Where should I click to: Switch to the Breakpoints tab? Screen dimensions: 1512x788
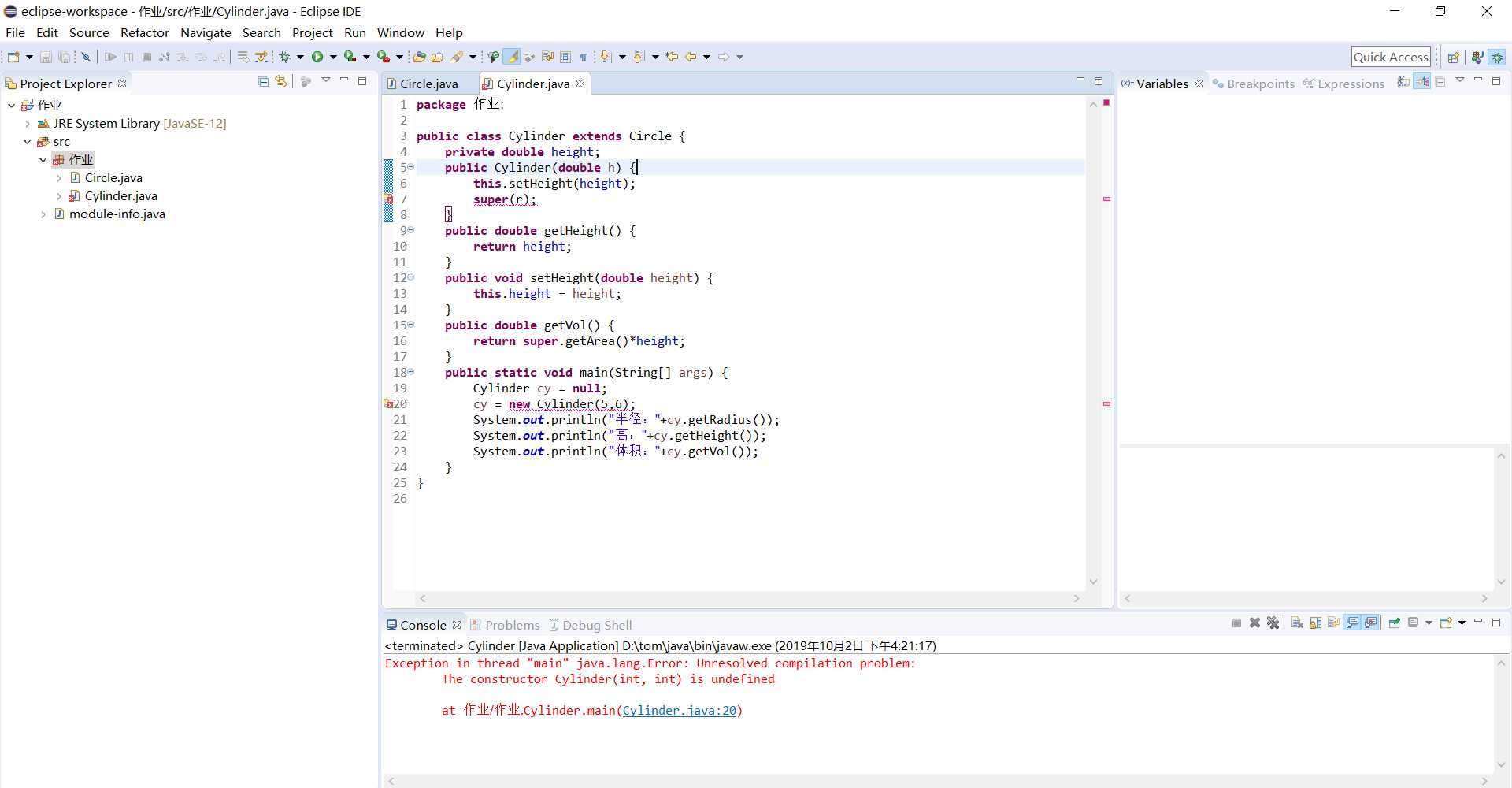[1253, 84]
